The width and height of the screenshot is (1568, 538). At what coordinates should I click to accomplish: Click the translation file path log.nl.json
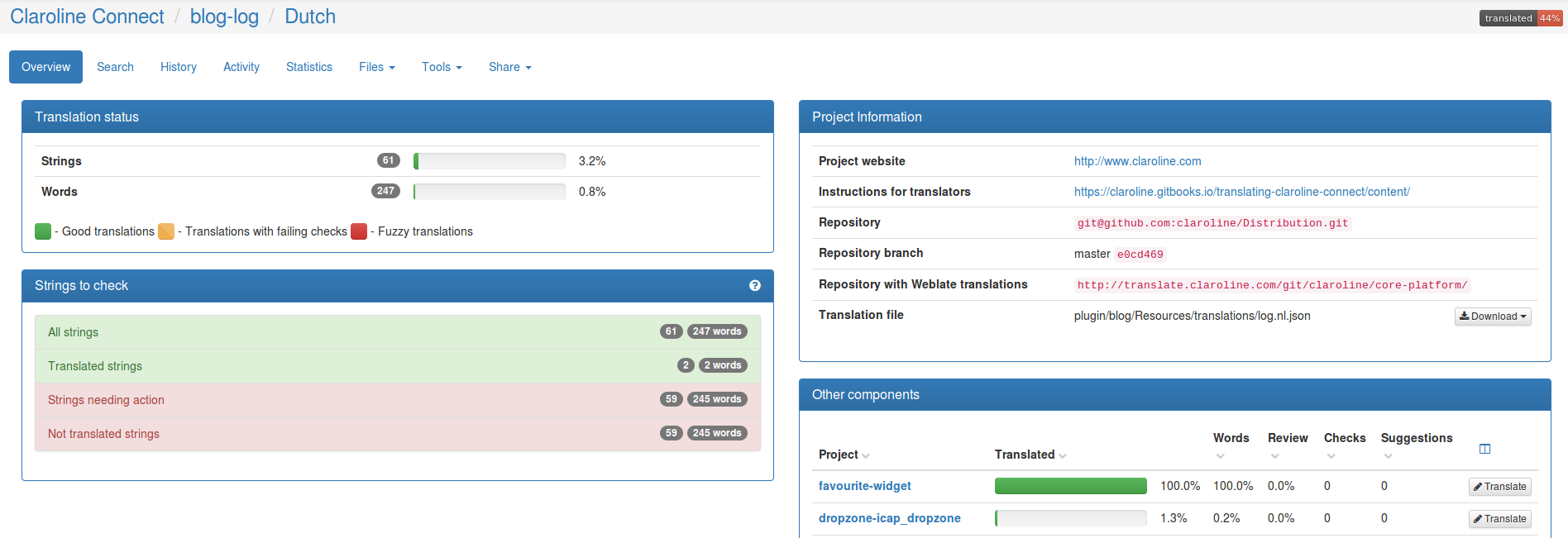click(1192, 316)
